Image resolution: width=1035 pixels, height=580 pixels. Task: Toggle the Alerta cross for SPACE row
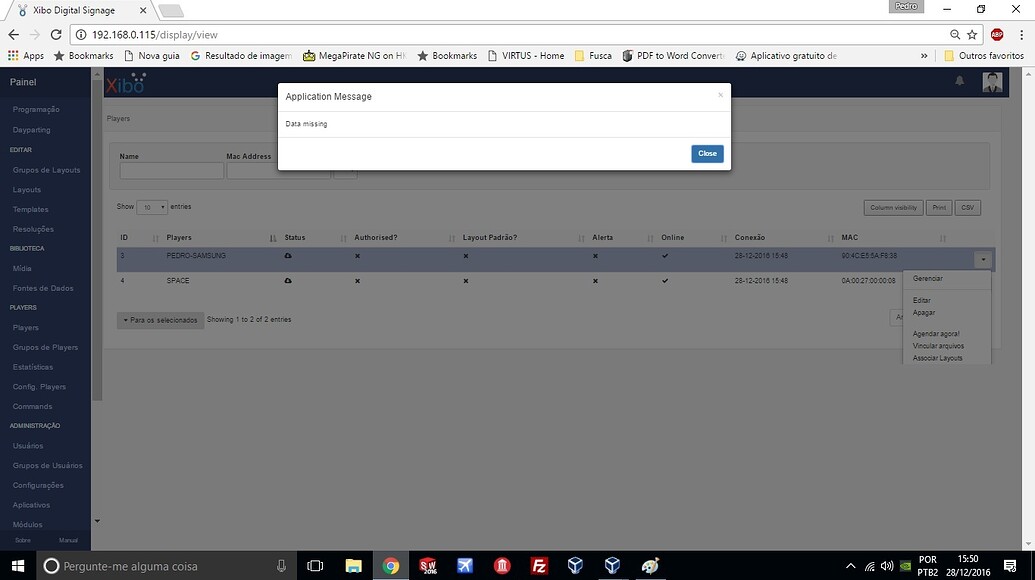594,281
